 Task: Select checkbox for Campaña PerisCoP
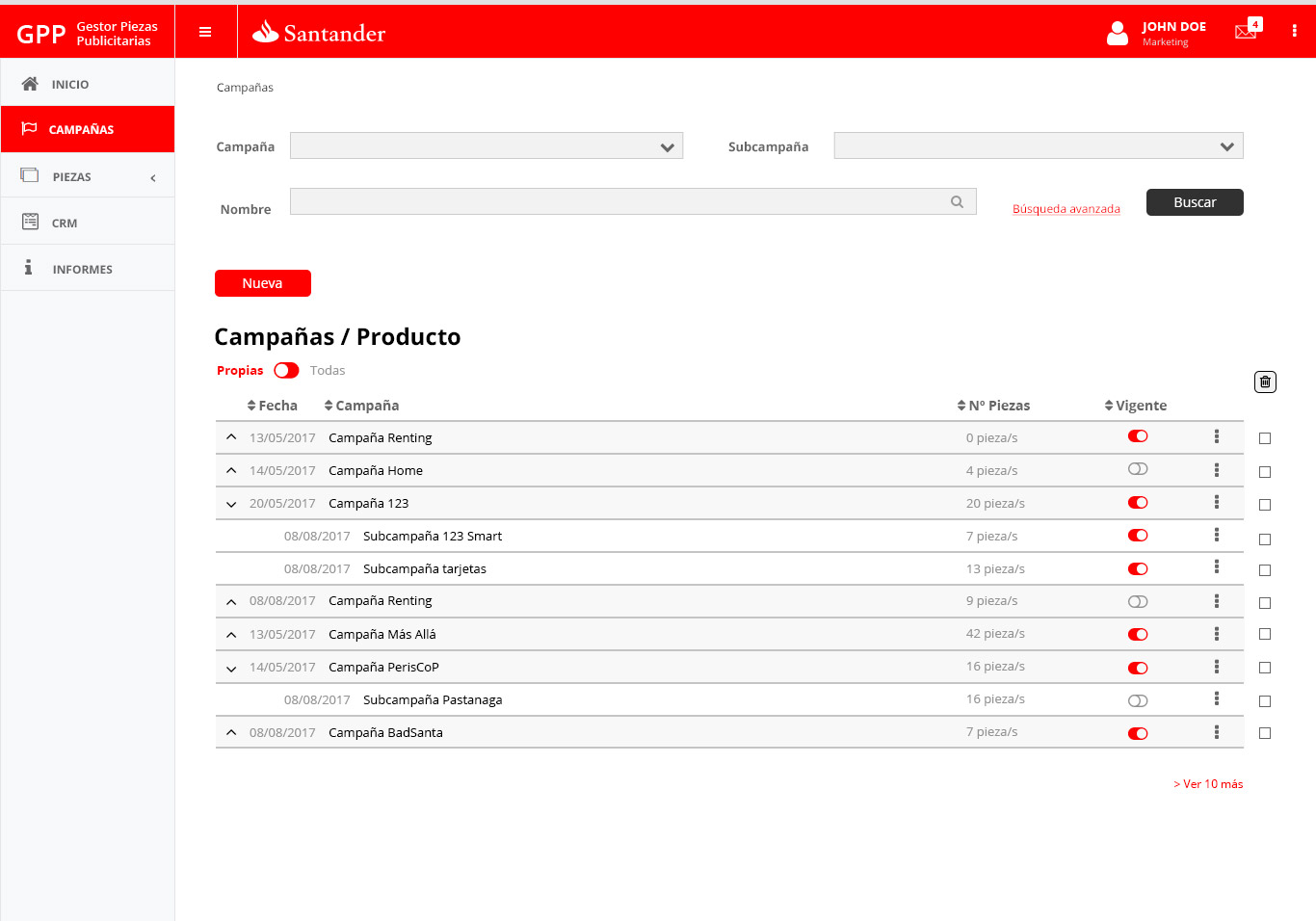click(x=1265, y=668)
